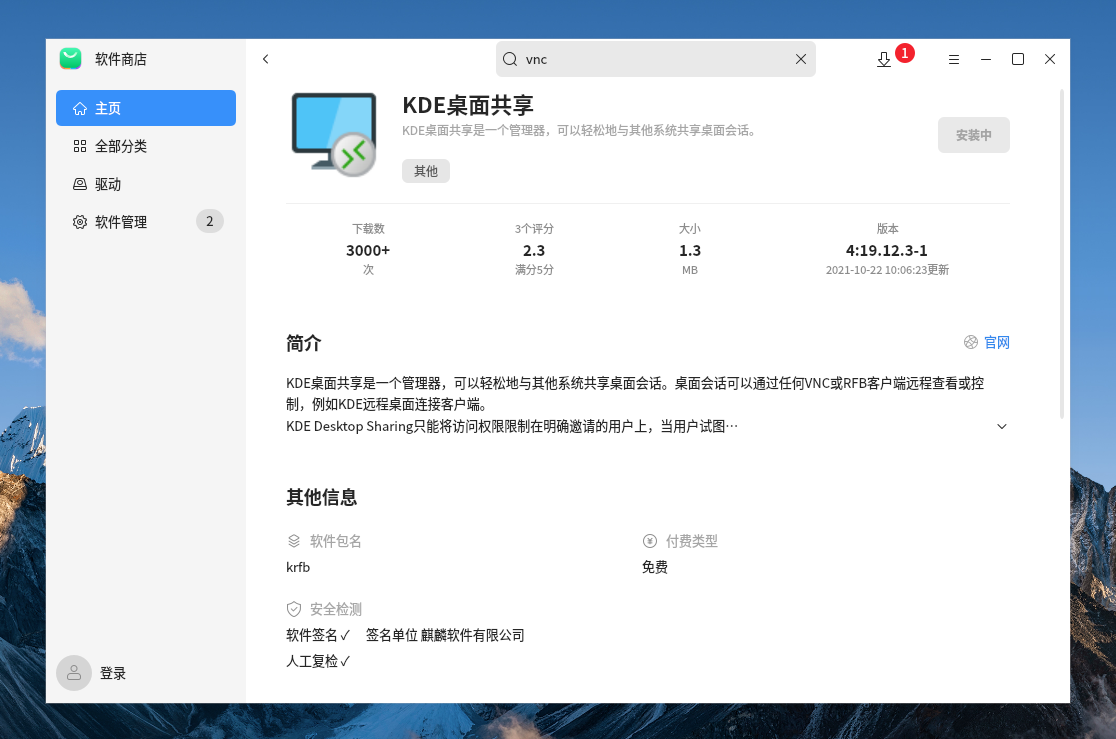Click the 免费 payment type value
Screen dimensions: 1116x739
(655, 567)
